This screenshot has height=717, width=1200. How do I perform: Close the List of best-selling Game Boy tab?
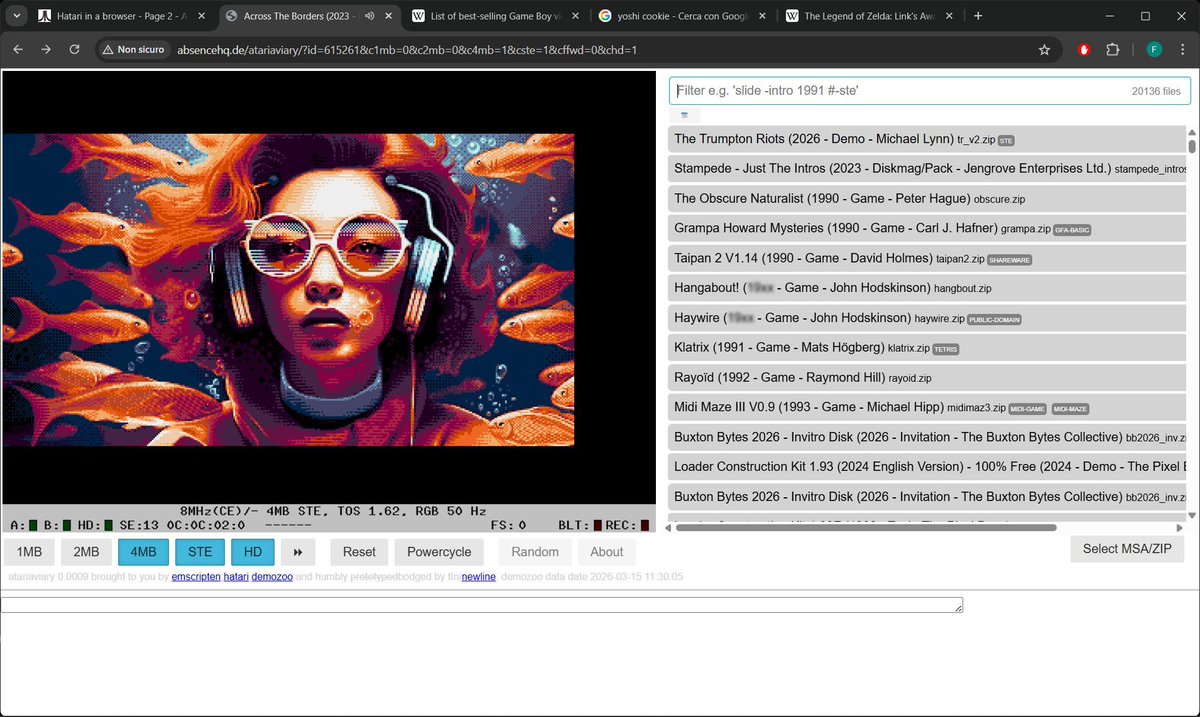click(577, 16)
